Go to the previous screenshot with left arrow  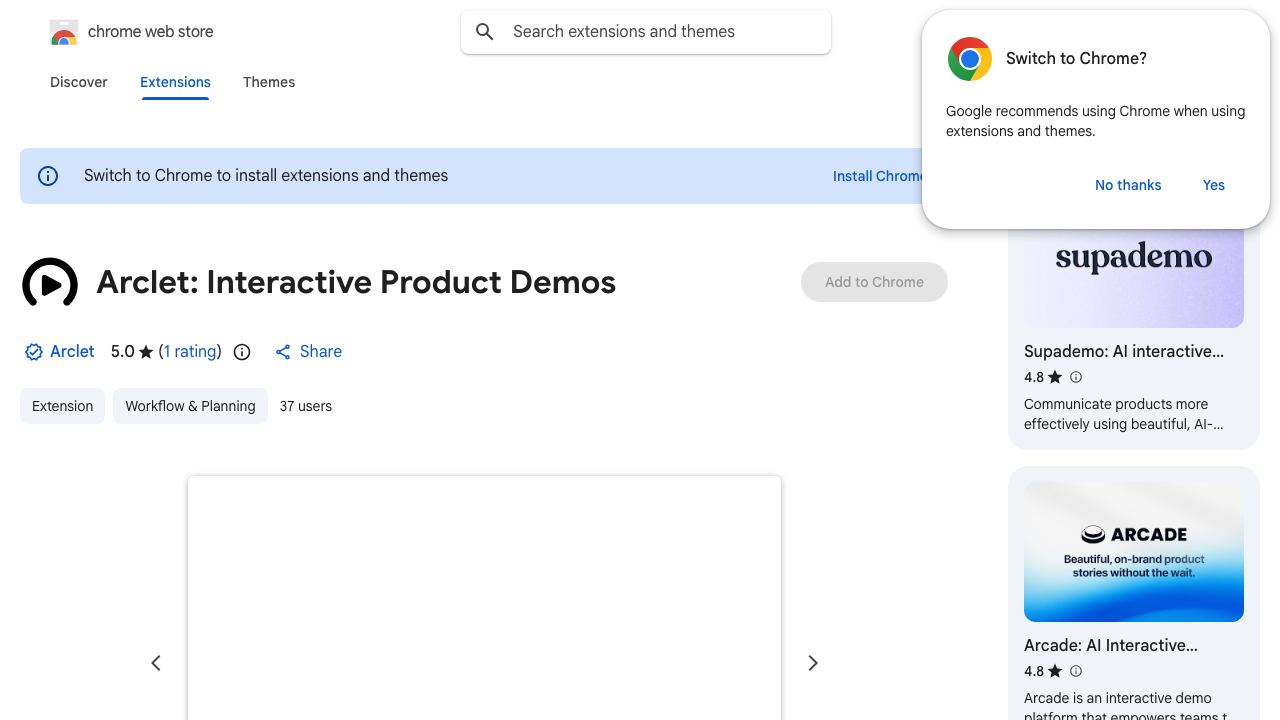tap(156, 663)
